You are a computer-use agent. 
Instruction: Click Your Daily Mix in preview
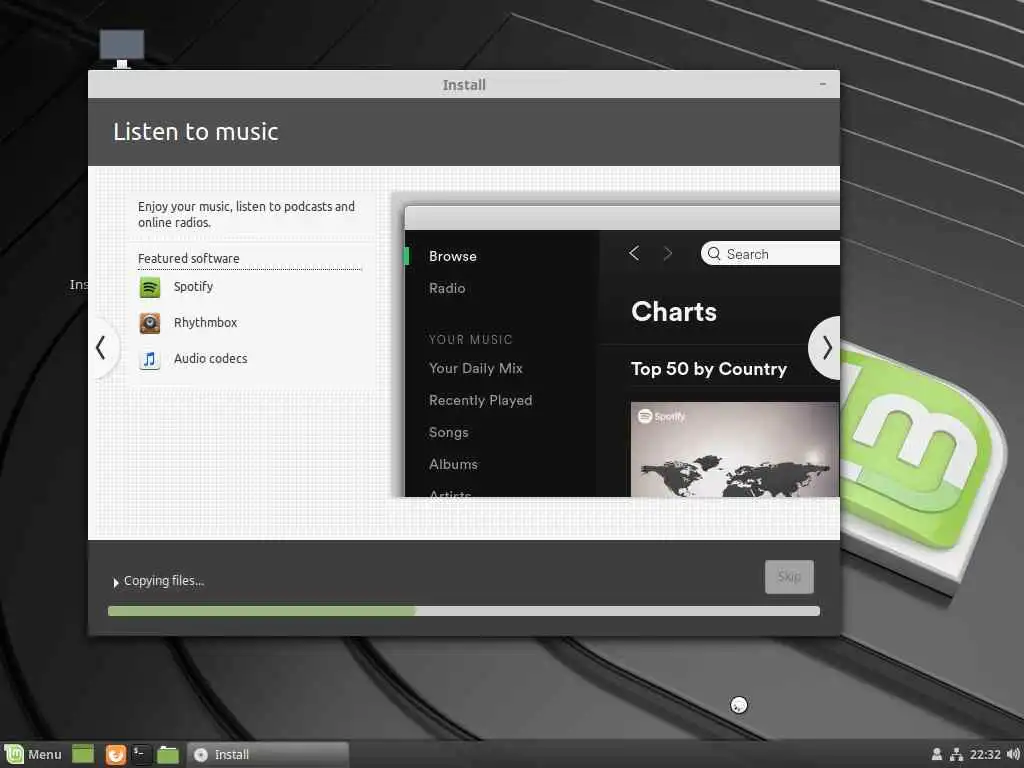[476, 368]
